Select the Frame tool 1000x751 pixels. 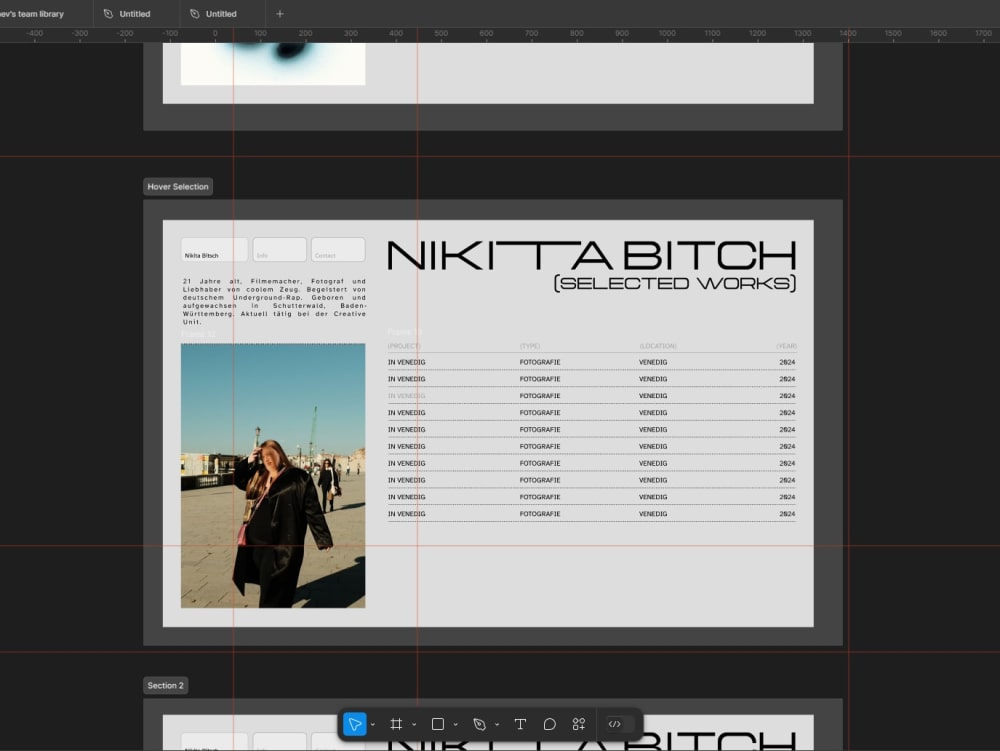tap(396, 724)
